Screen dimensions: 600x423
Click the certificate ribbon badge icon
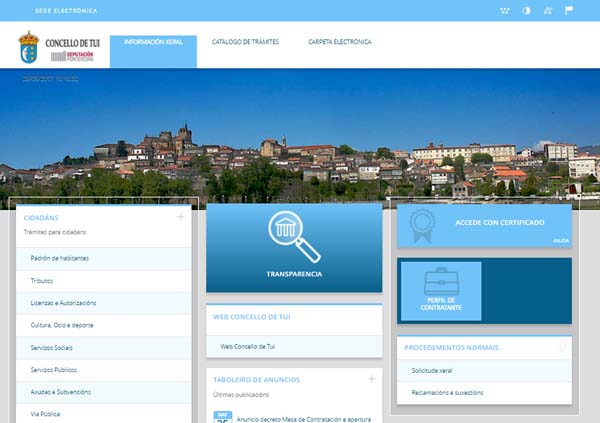[421, 225]
